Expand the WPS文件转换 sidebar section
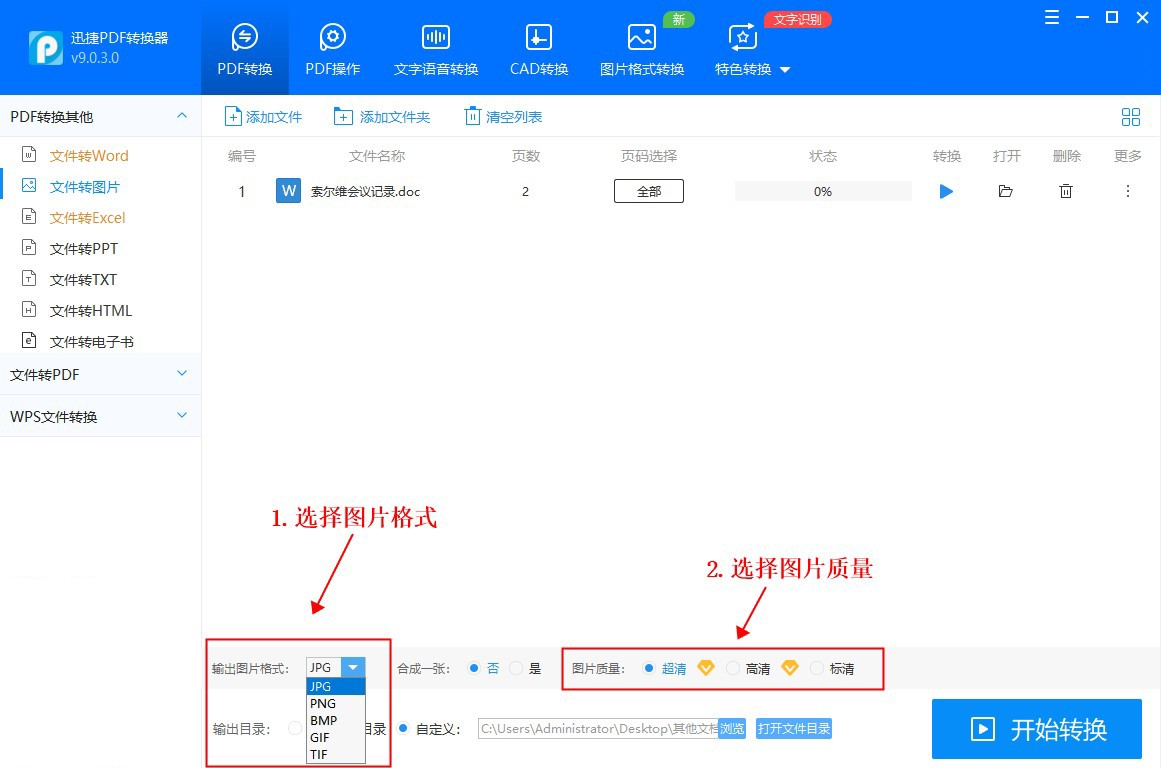Viewport: 1161px width, 768px height. [x=100, y=416]
